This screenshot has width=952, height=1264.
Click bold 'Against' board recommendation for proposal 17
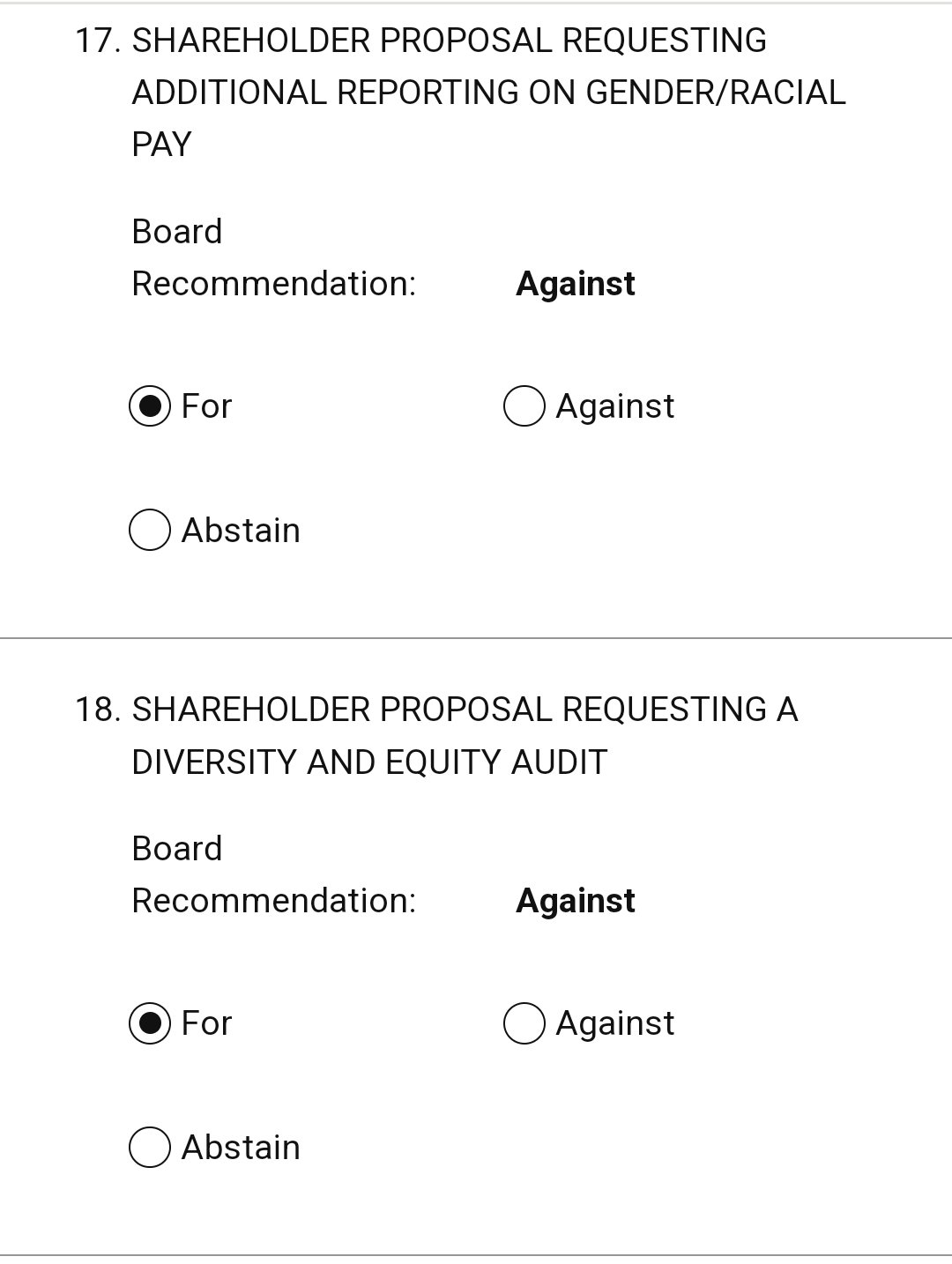tap(576, 284)
